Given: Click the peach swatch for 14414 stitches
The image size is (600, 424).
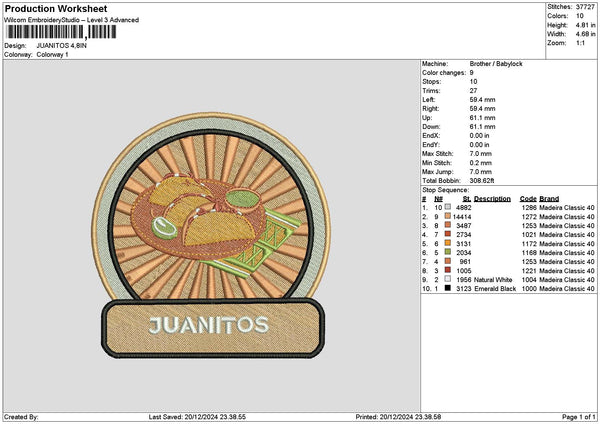Looking at the screenshot, I should [448, 216].
